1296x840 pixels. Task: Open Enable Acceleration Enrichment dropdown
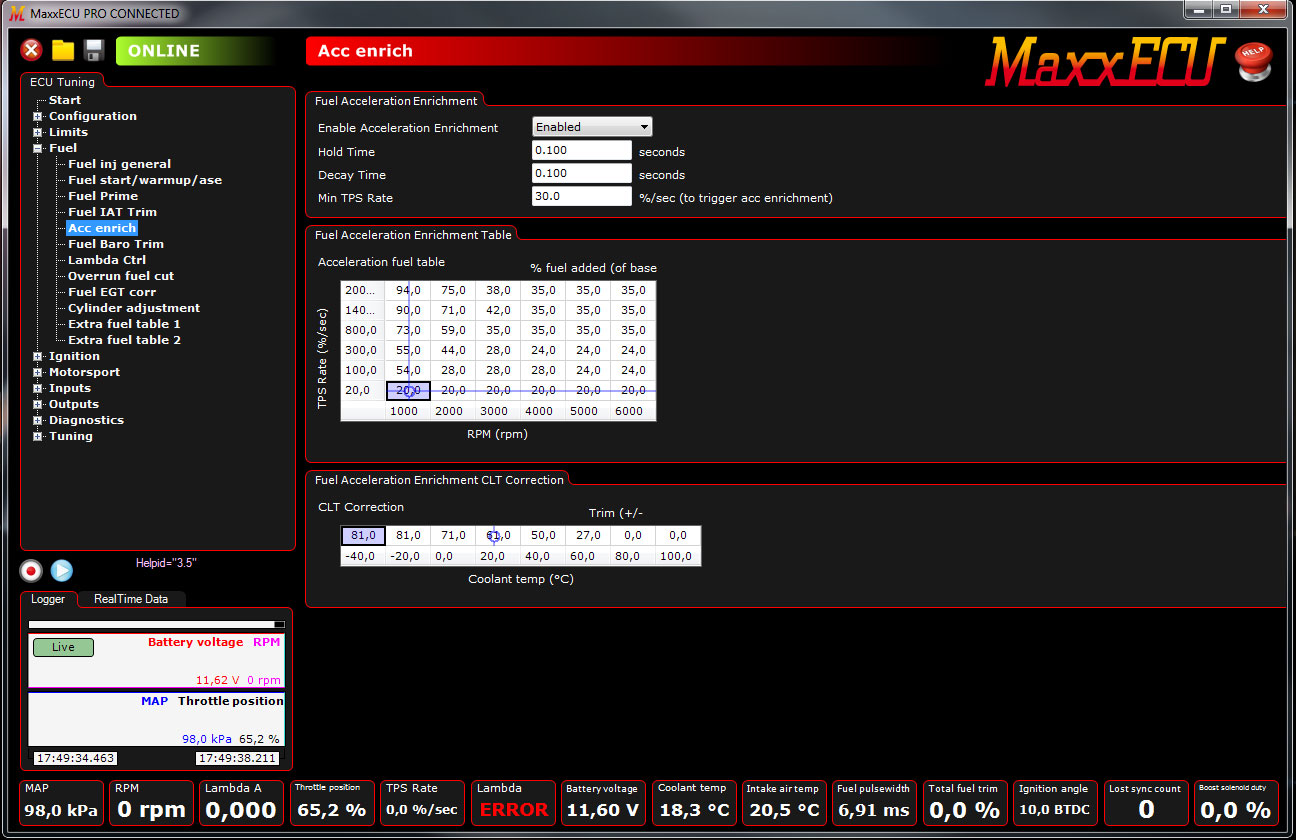(x=592, y=127)
